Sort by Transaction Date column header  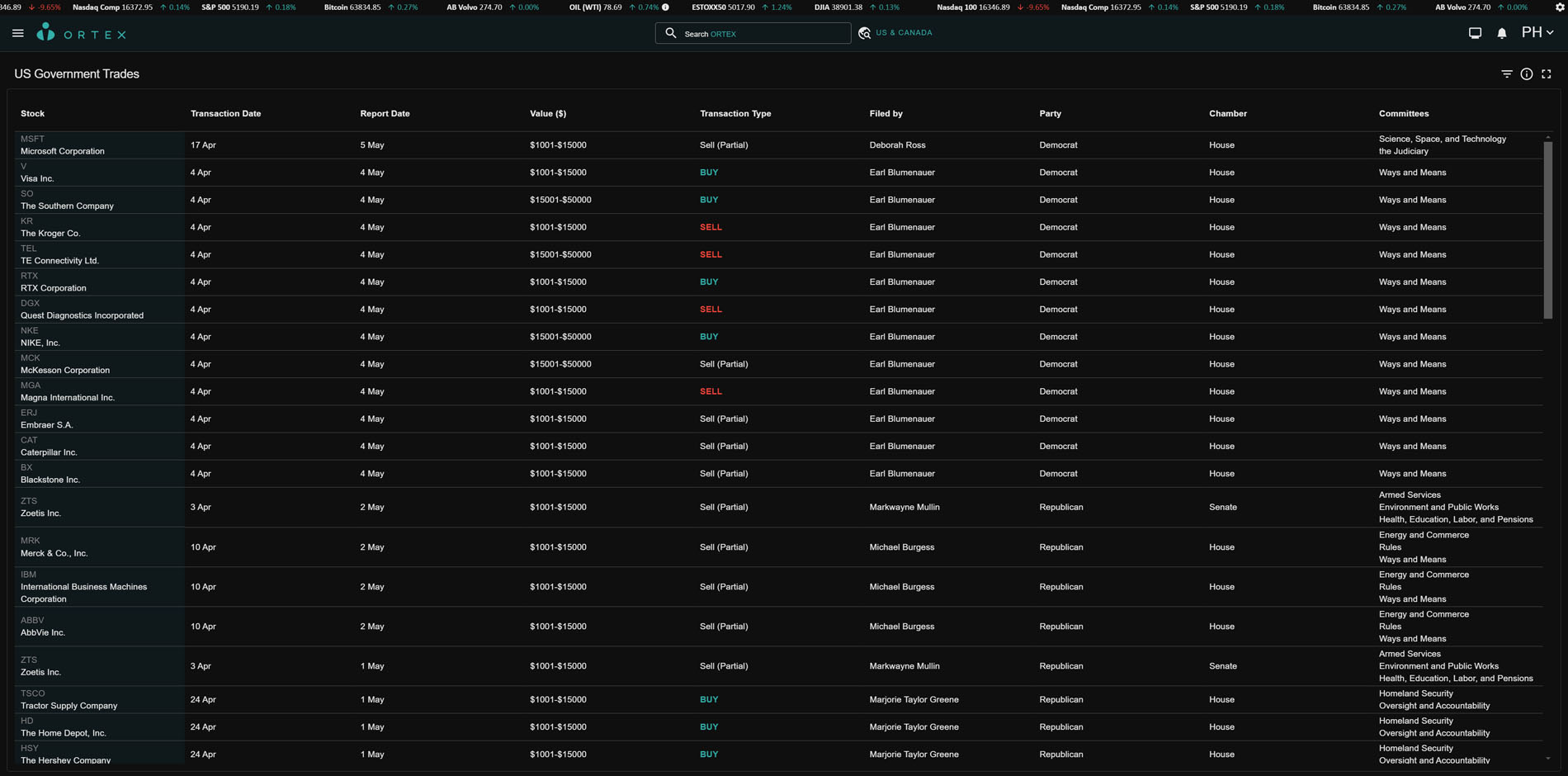pos(225,114)
